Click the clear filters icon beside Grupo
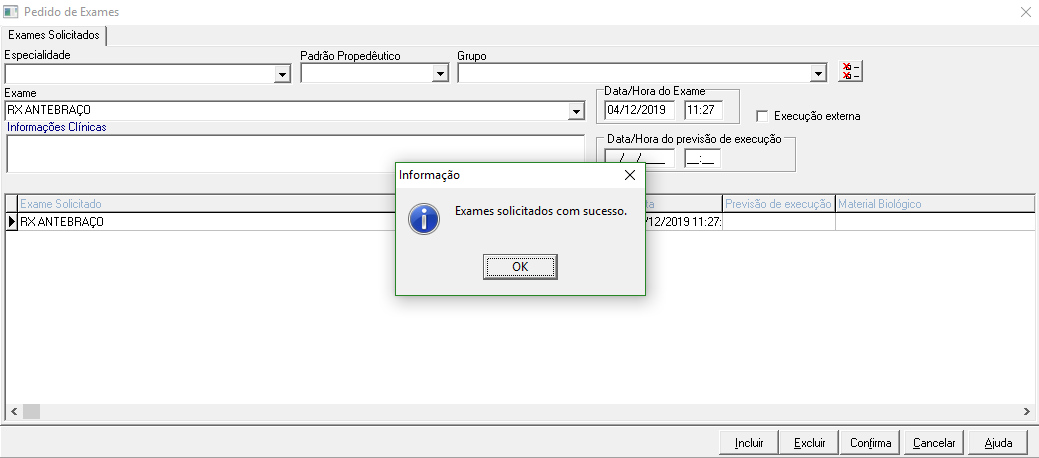Screen dimensions: 1039x458 point(850,71)
